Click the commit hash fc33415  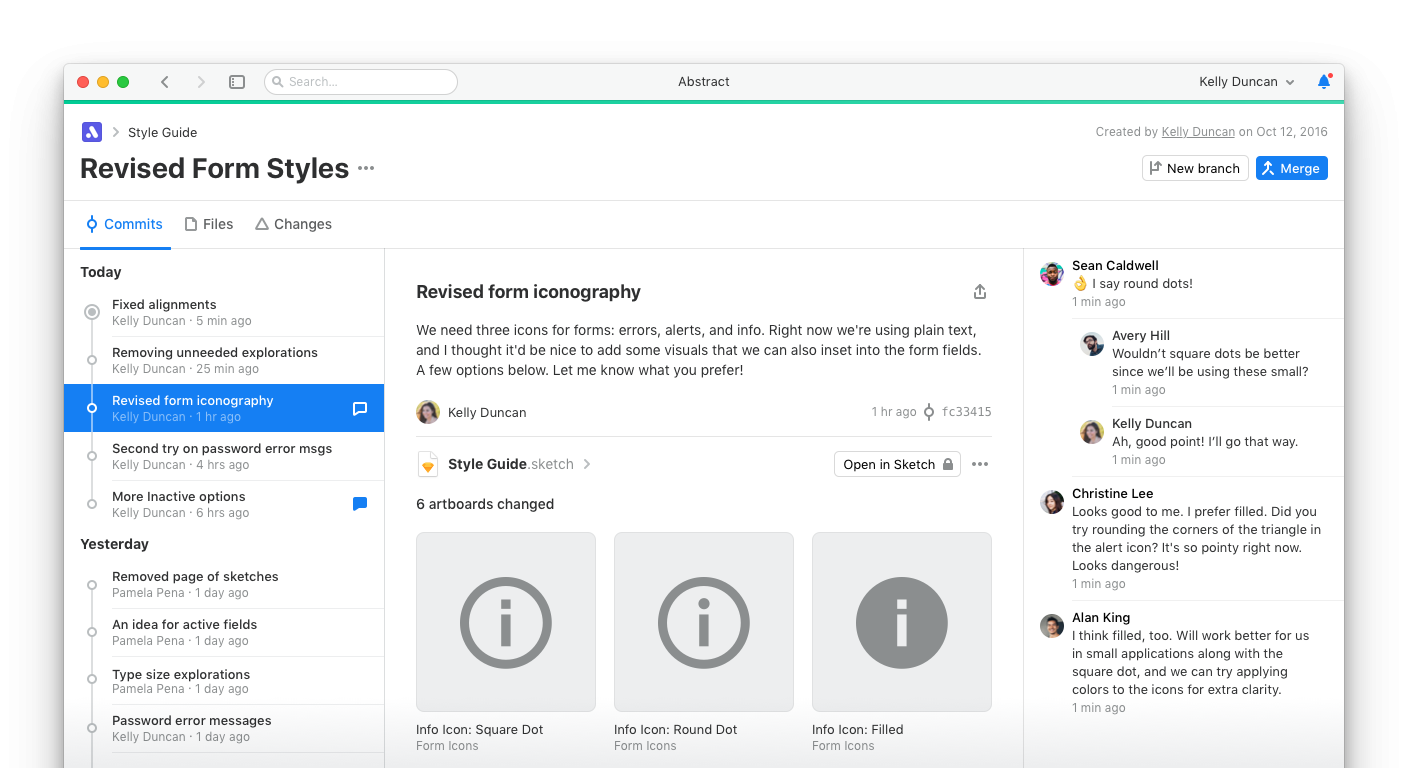click(x=966, y=412)
